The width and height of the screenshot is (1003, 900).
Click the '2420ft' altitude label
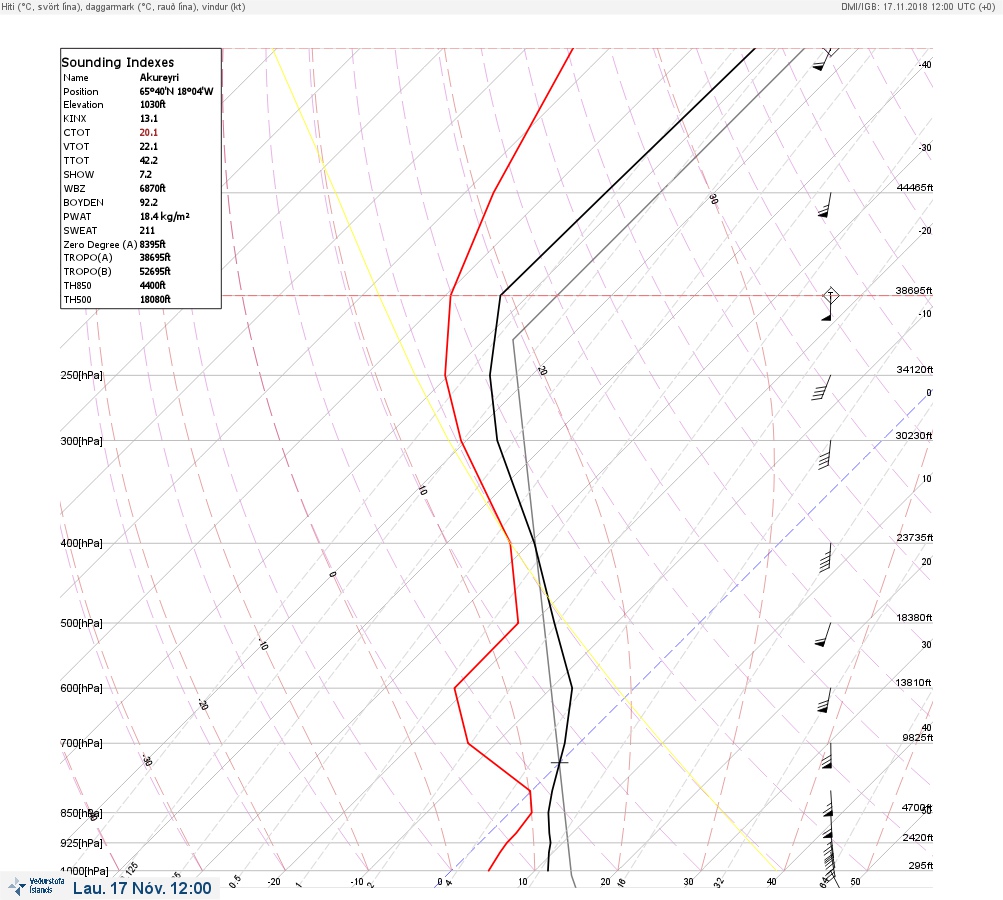point(917,837)
